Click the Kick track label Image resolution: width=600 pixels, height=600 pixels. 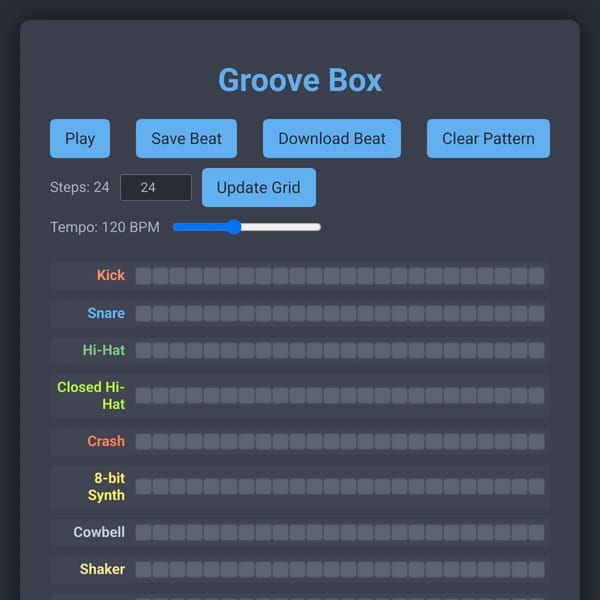pyautogui.click(x=111, y=275)
